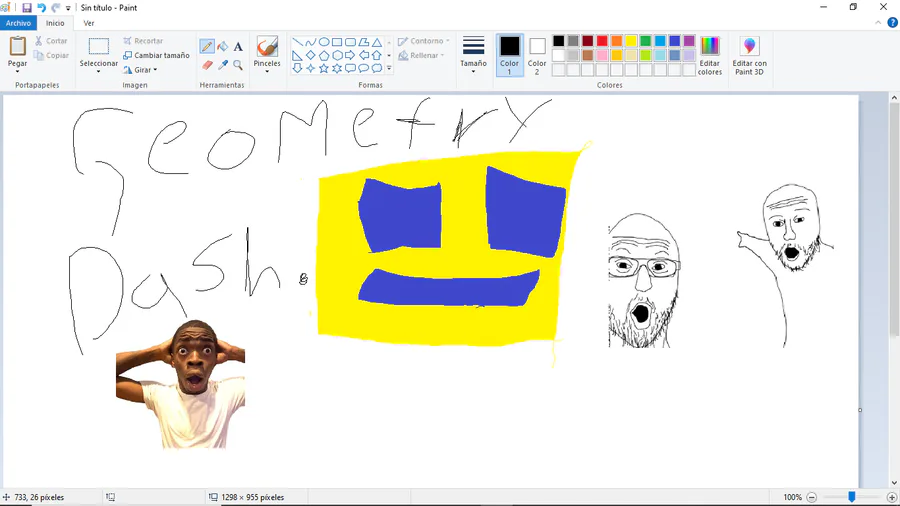Open the Seleccionar dropdown arrow
The image size is (900, 506).
click(x=98, y=72)
